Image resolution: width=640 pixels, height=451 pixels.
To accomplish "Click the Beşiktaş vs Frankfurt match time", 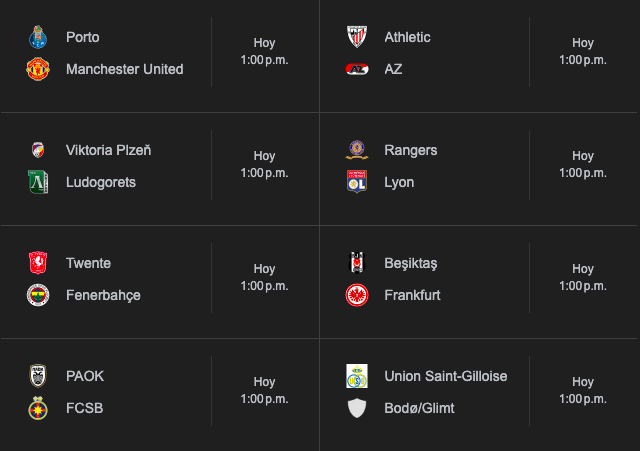I will (583, 278).
